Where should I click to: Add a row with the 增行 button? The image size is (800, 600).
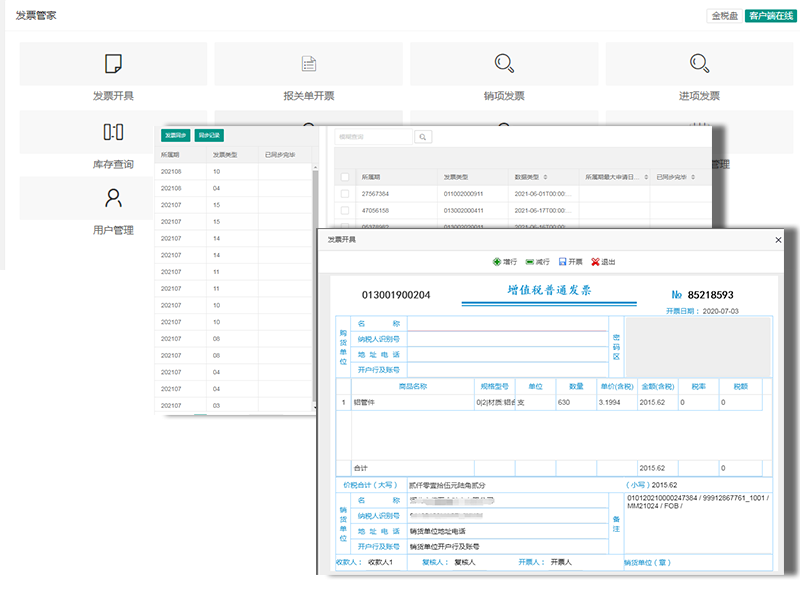[x=504, y=262]
